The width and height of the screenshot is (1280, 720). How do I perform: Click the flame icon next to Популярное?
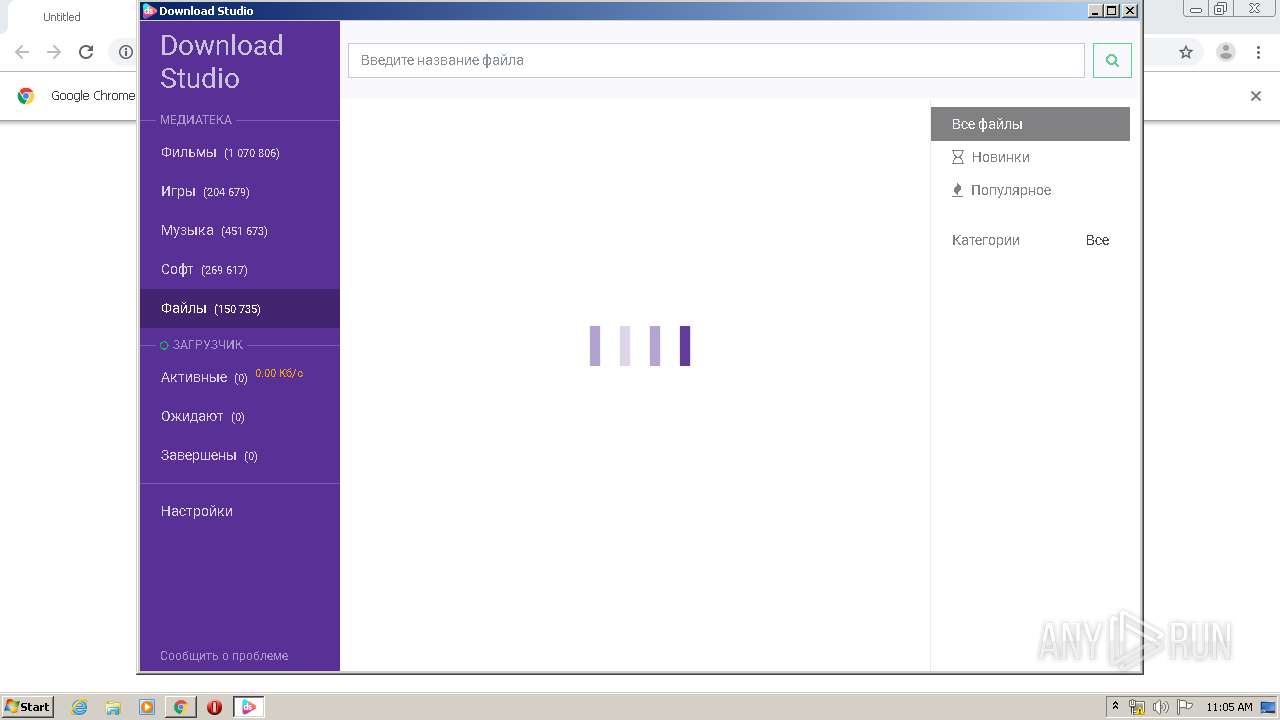tap(957, 190)
